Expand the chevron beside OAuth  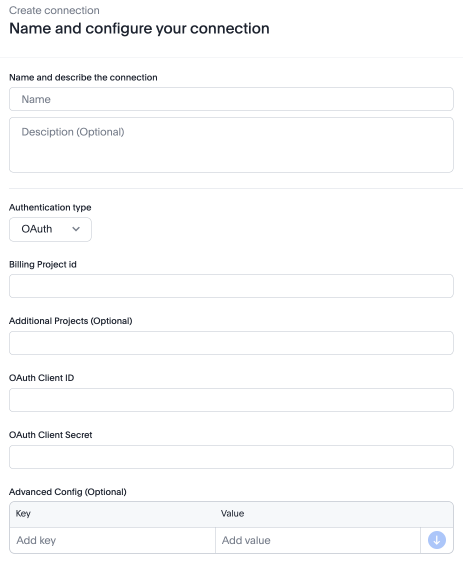[x=76, y=229]
